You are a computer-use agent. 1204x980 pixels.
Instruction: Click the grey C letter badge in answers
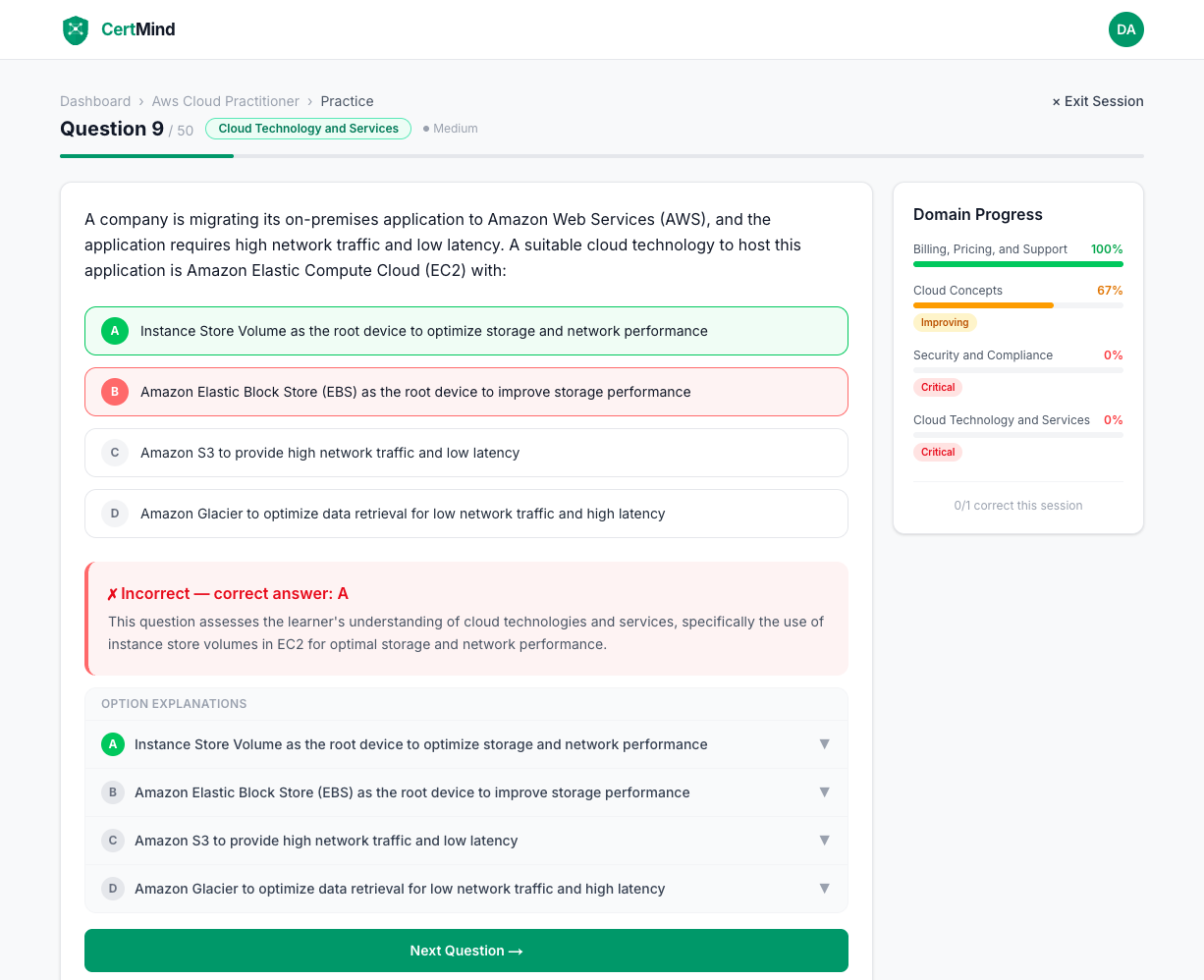click(x=115, y=453)
